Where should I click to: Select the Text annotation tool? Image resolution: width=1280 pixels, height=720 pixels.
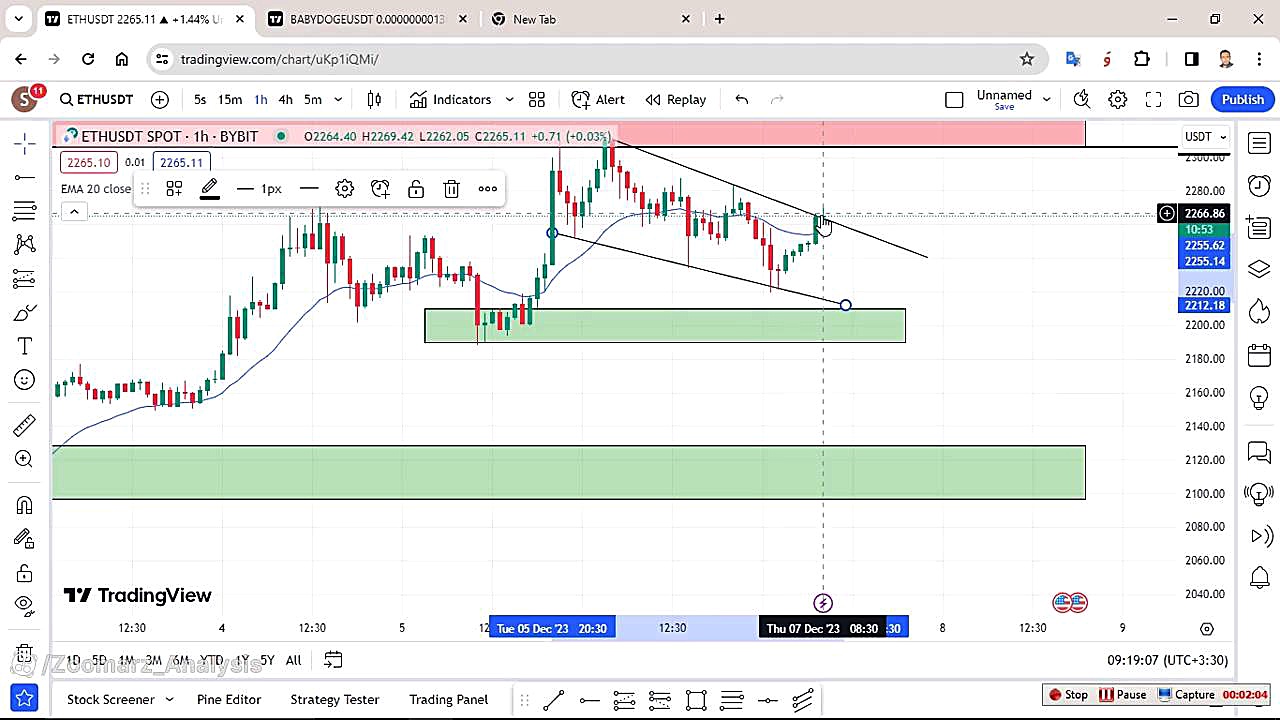[25, 346]
